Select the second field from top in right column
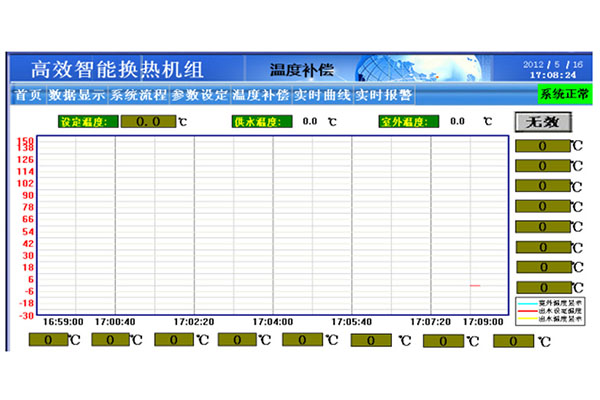The width and height of the screenshot is (600, 400). click(543, 166)
